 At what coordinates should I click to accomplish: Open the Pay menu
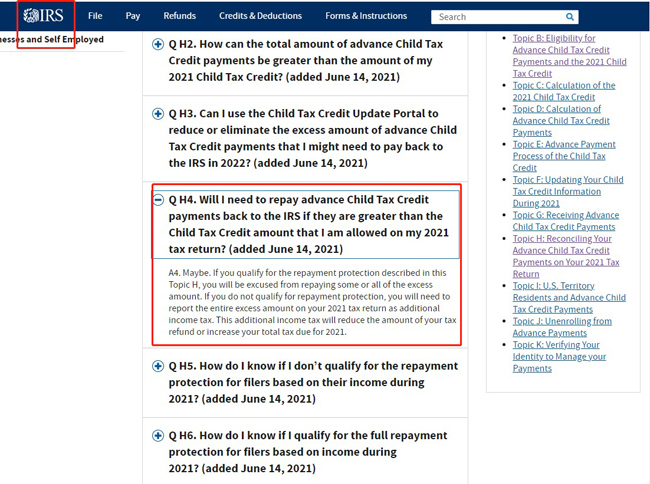pos(133,16)
